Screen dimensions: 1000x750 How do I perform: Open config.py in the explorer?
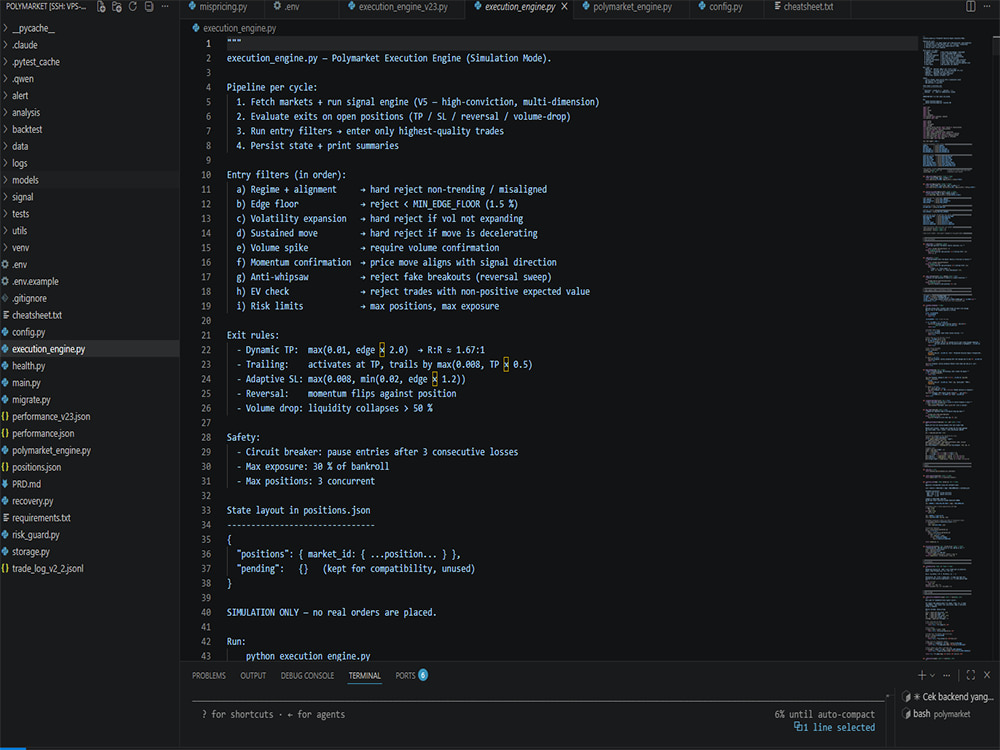[x=90, y=332]
